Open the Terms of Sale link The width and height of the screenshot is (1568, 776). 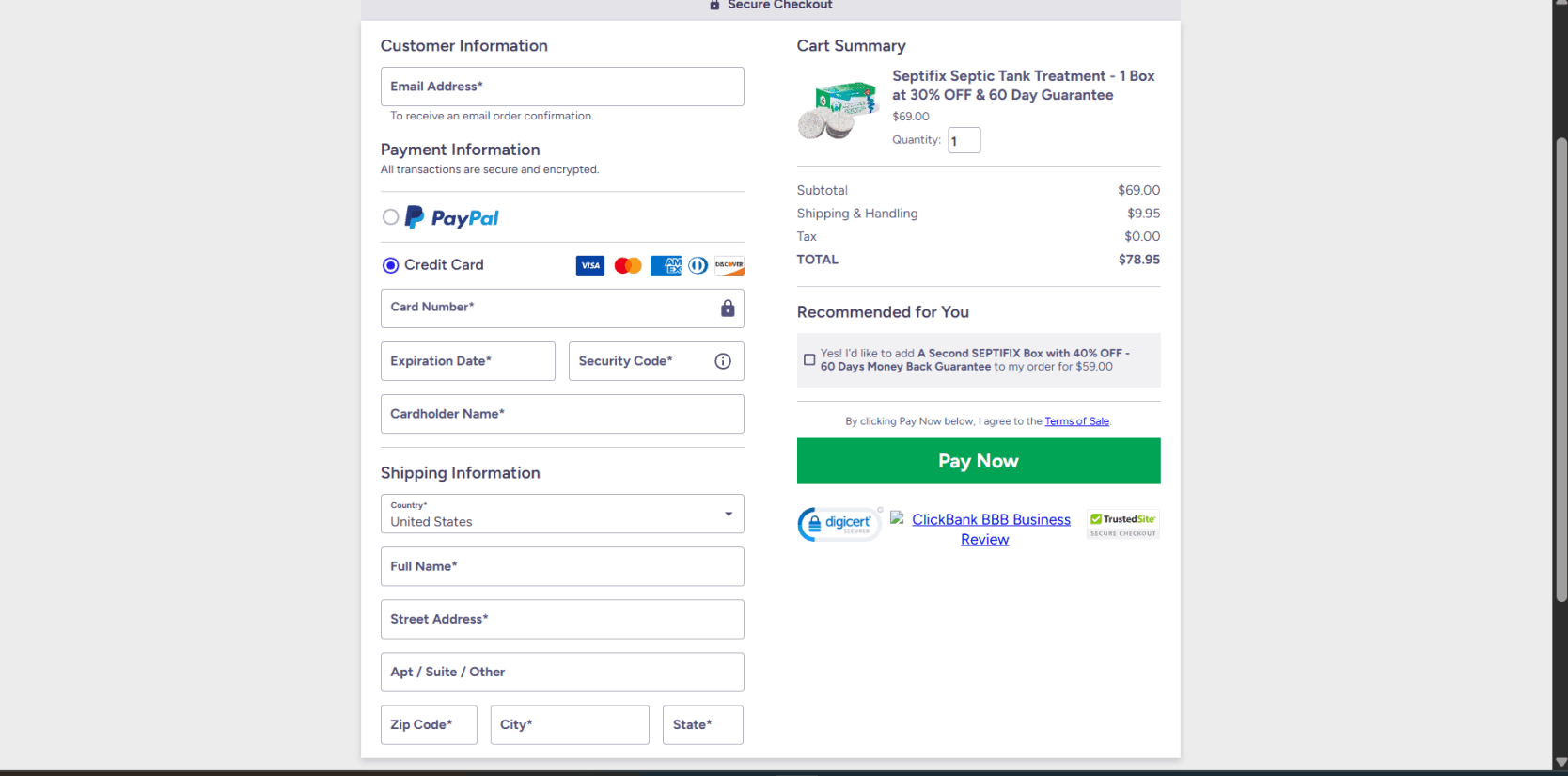click(x=1077, y=420)
